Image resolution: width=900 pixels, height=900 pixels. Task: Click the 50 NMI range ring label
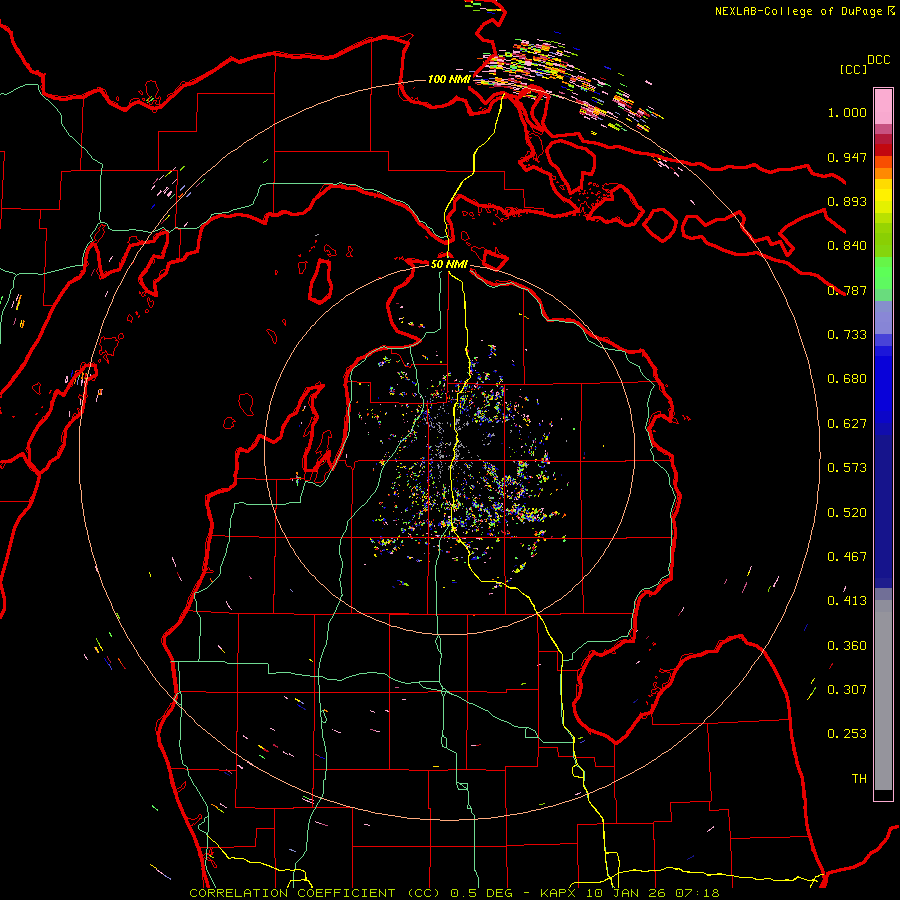click(449, 265)
